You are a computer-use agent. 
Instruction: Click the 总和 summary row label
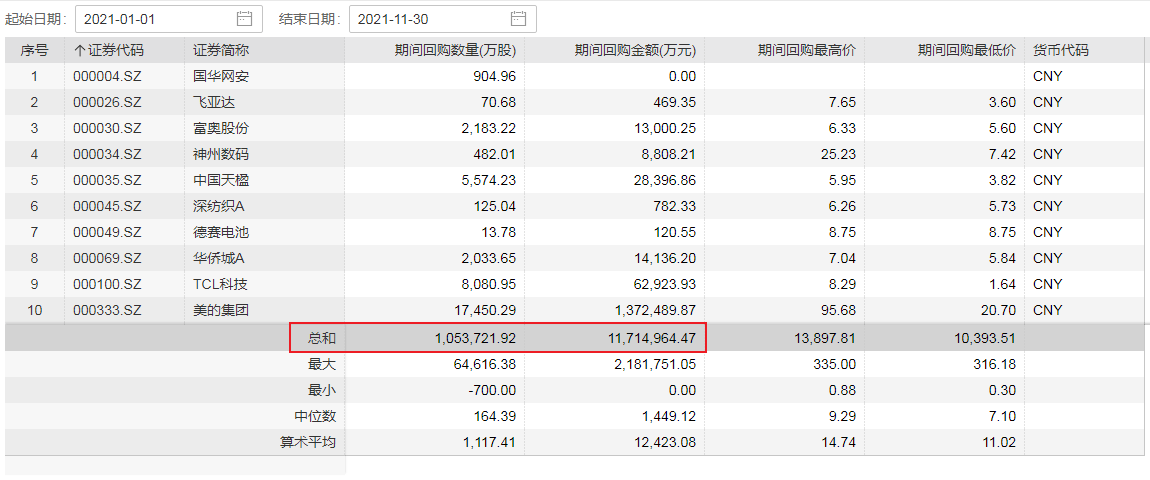tap(323, 338)
